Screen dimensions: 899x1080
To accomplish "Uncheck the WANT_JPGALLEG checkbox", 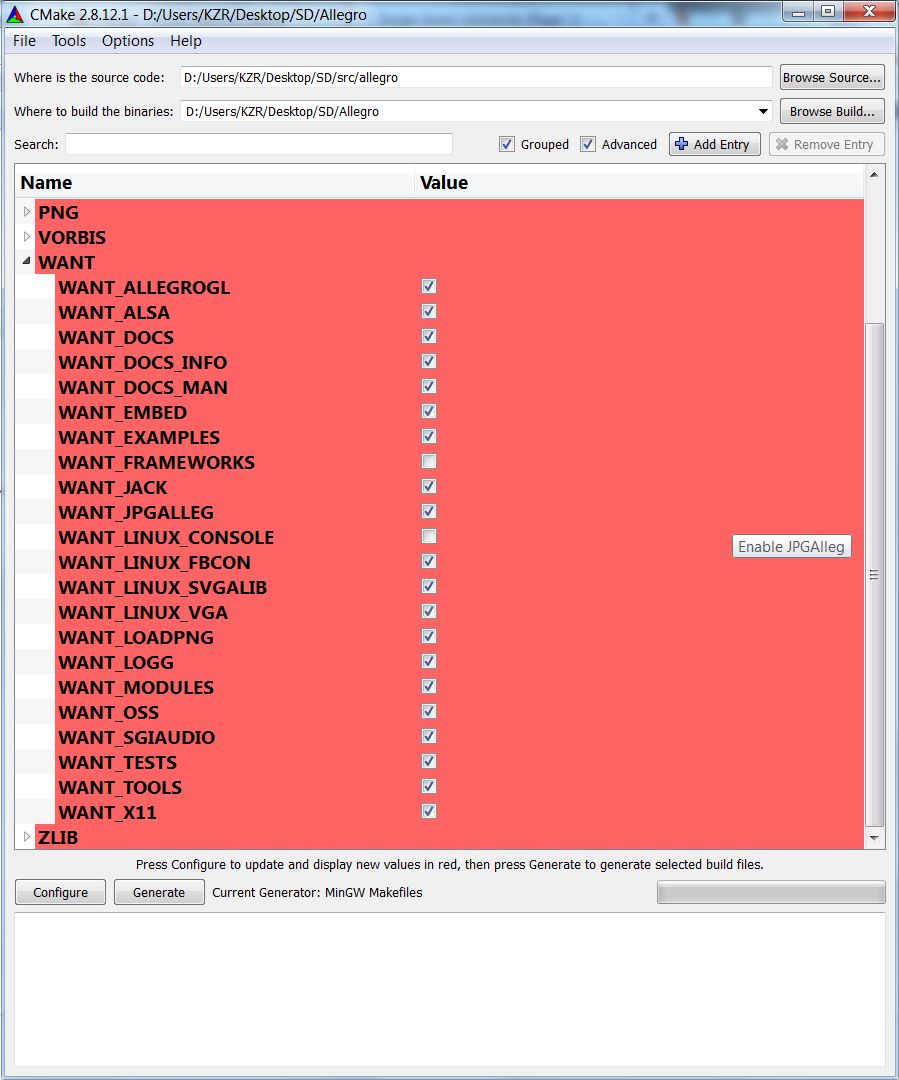I will click(428, 511).
